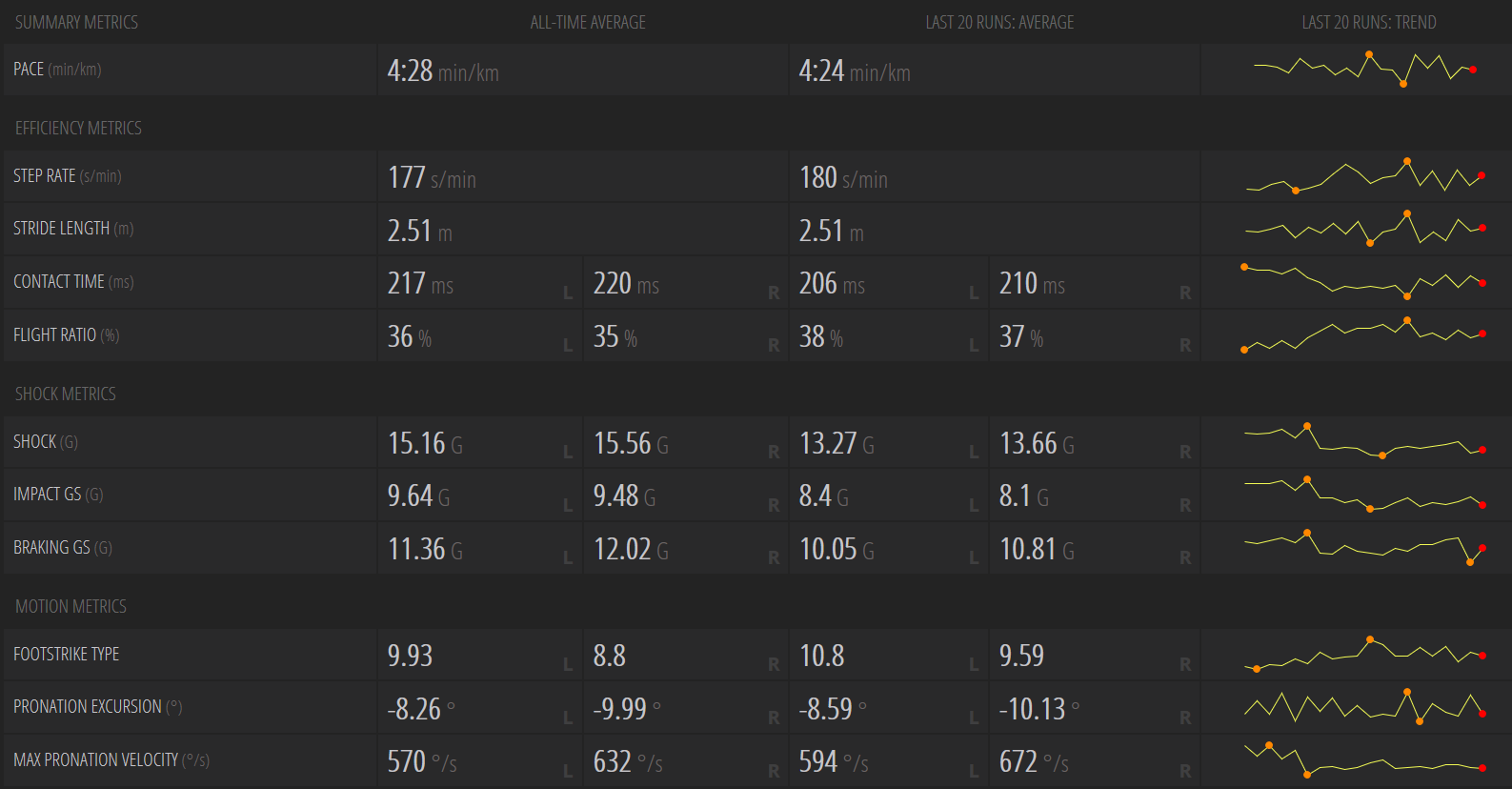
Task: Select the Stride Length trend sparkline
Action: point(1364,229)
